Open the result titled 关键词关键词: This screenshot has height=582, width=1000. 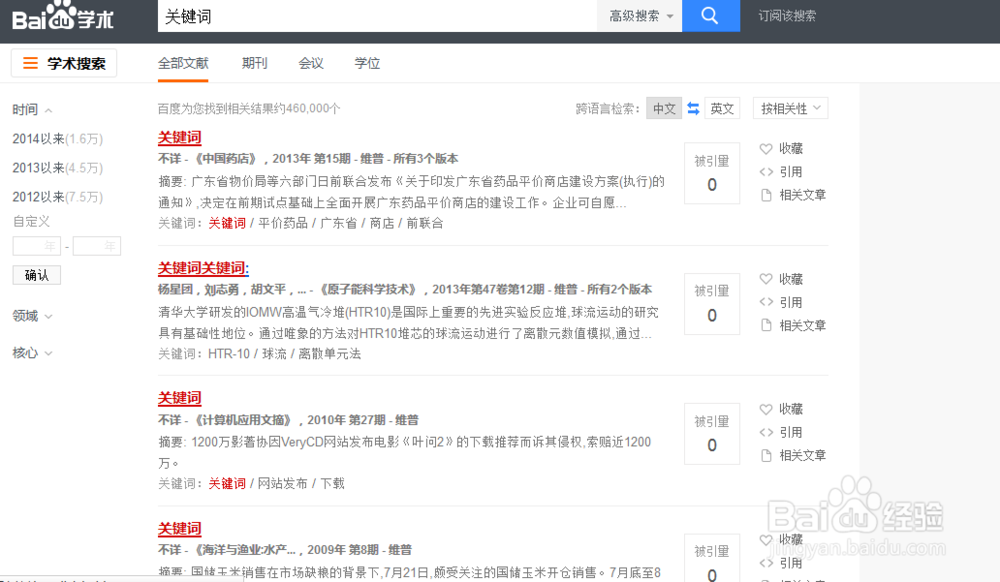(203, 268)
